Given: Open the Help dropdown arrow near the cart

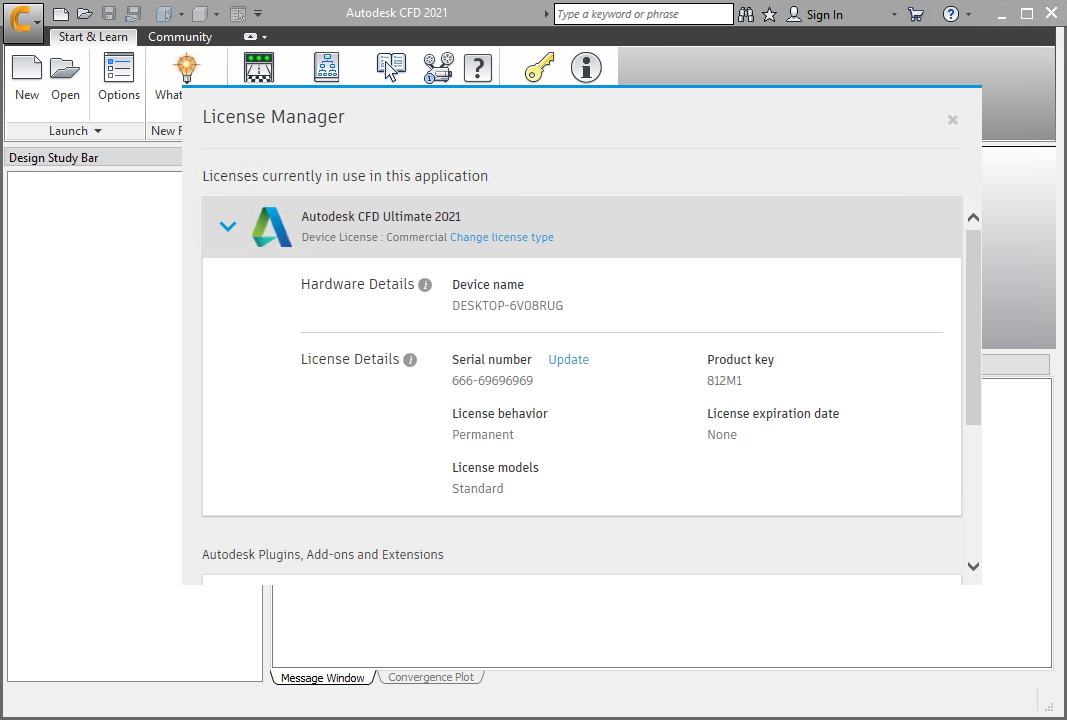Looking at the screenshot, I should tap(970, 13).
